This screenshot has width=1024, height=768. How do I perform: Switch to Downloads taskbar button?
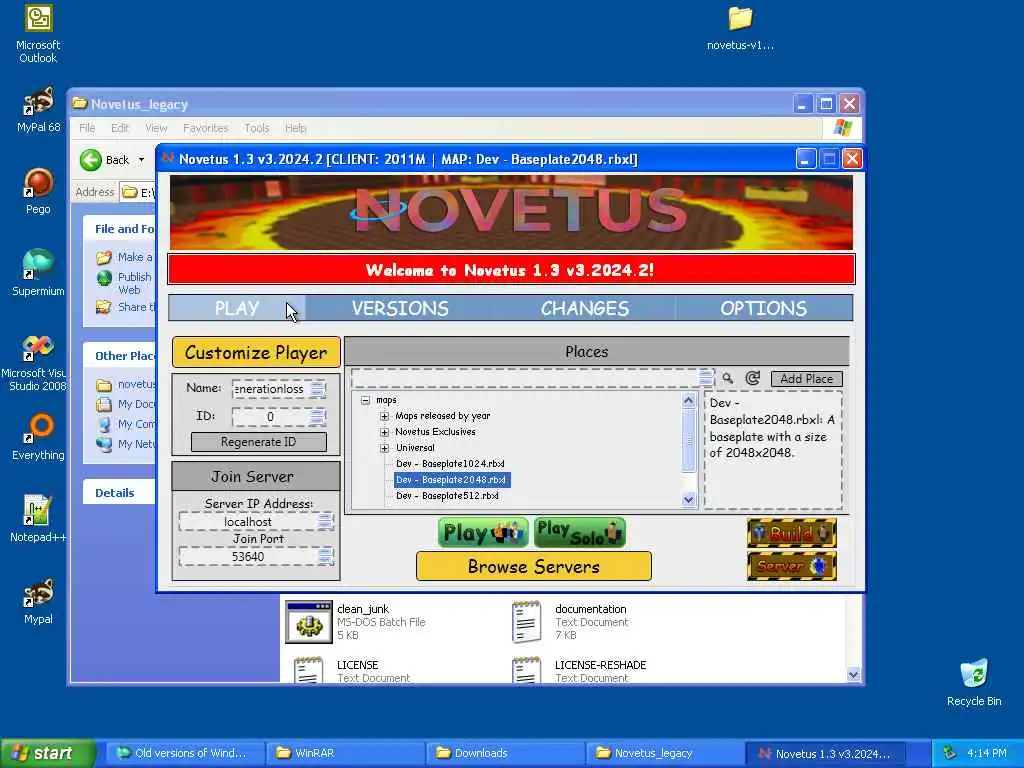(x=505, y=753)
